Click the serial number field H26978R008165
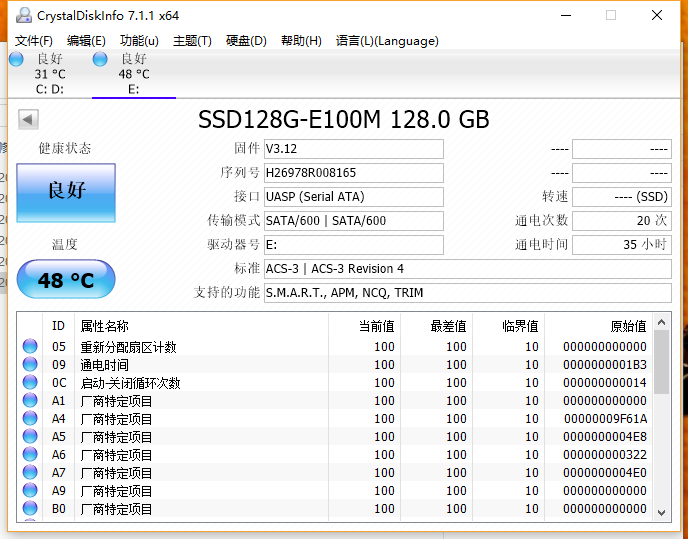The width and height of the screenshot is (688, 539). (x=354, y=173)
